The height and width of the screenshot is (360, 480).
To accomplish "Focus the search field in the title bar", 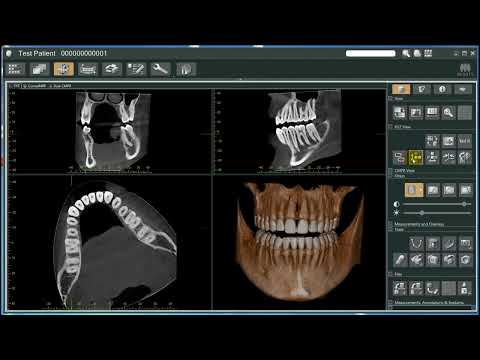I will (370, 53).
